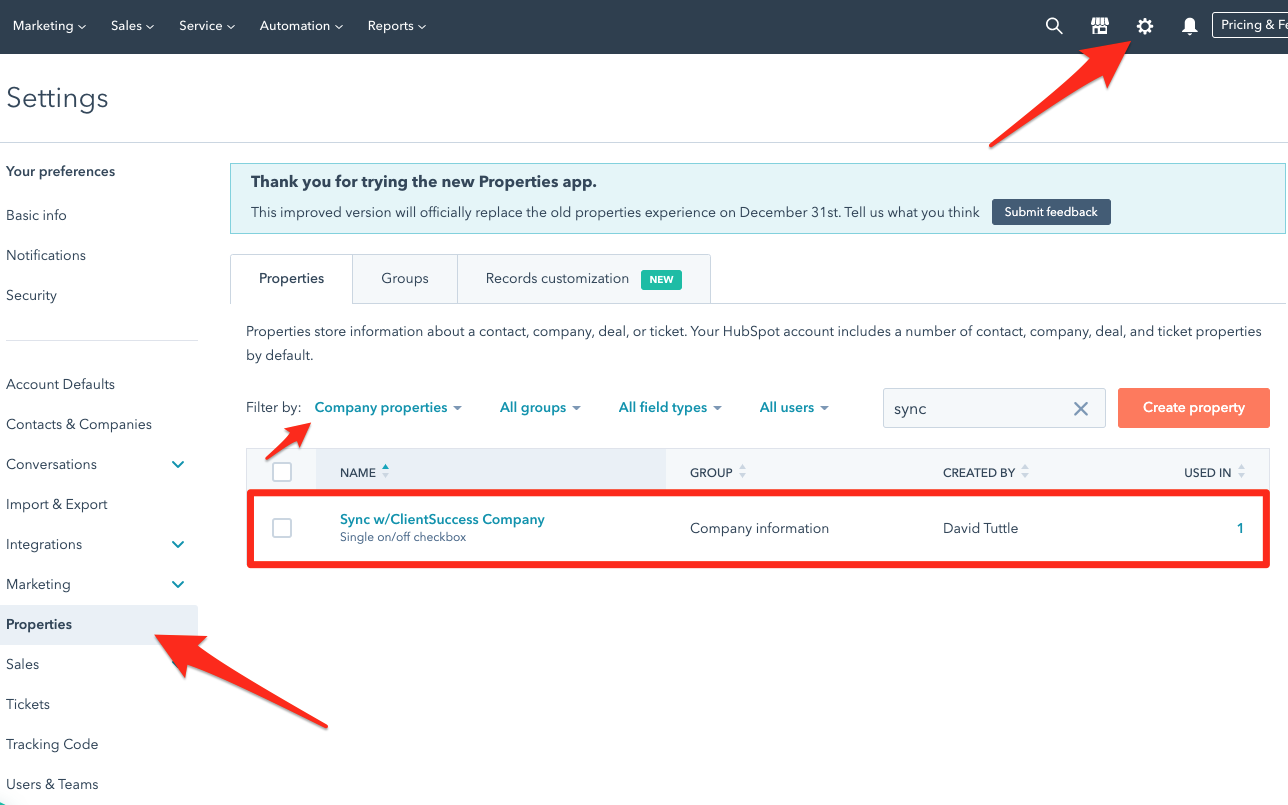Click the Company information group cell
The height and width of the screenshot is (805, 1288).
point(759,528)
